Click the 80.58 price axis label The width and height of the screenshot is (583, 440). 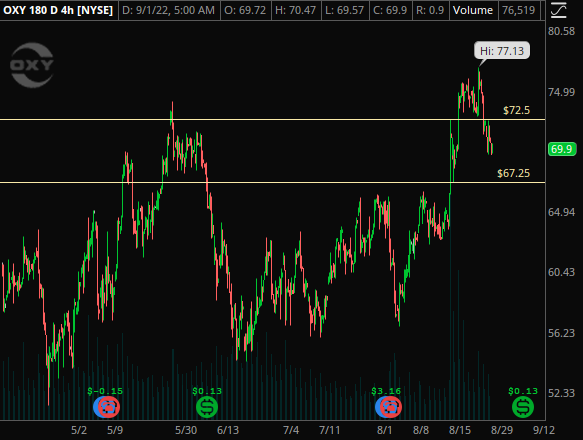[x=561, y=31]
